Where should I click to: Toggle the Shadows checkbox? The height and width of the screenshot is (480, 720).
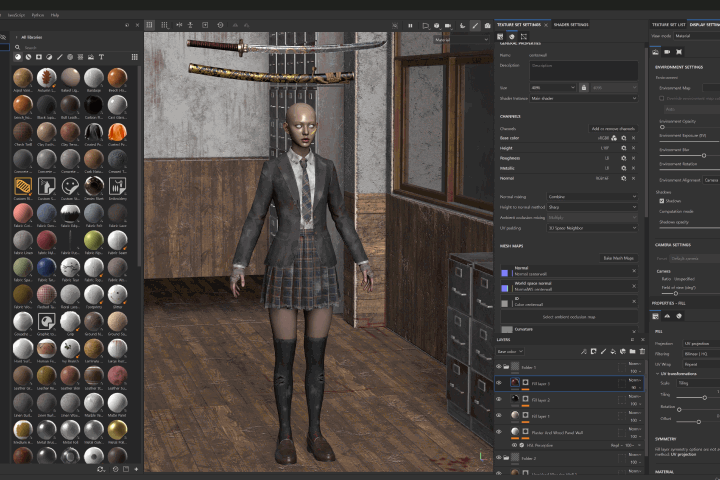(x=662, y=201)
